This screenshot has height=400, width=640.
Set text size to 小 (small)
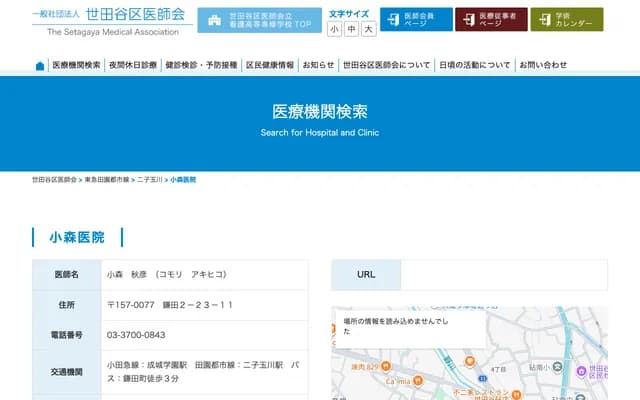coord(333,29)
